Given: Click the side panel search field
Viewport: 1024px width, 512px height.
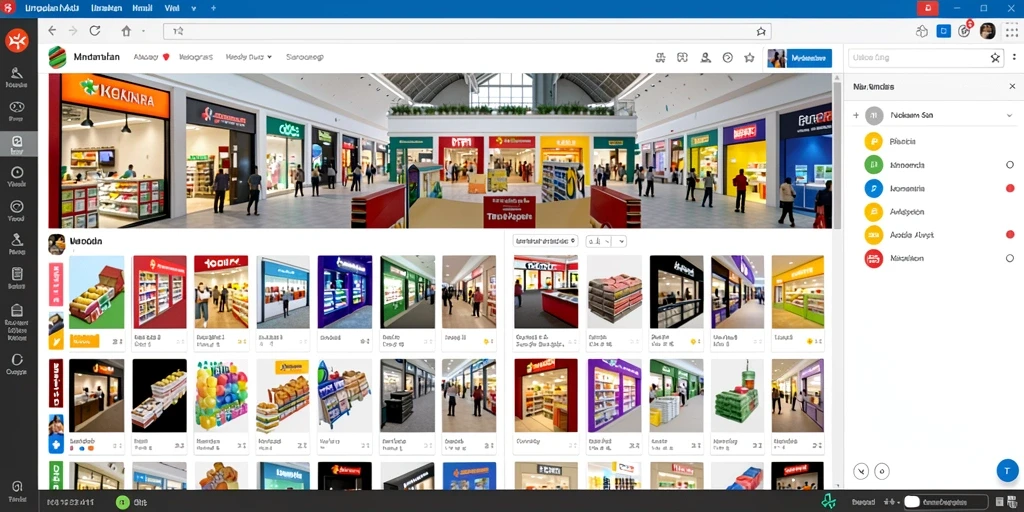Looking at the screenshot, I should pos(925,57).
